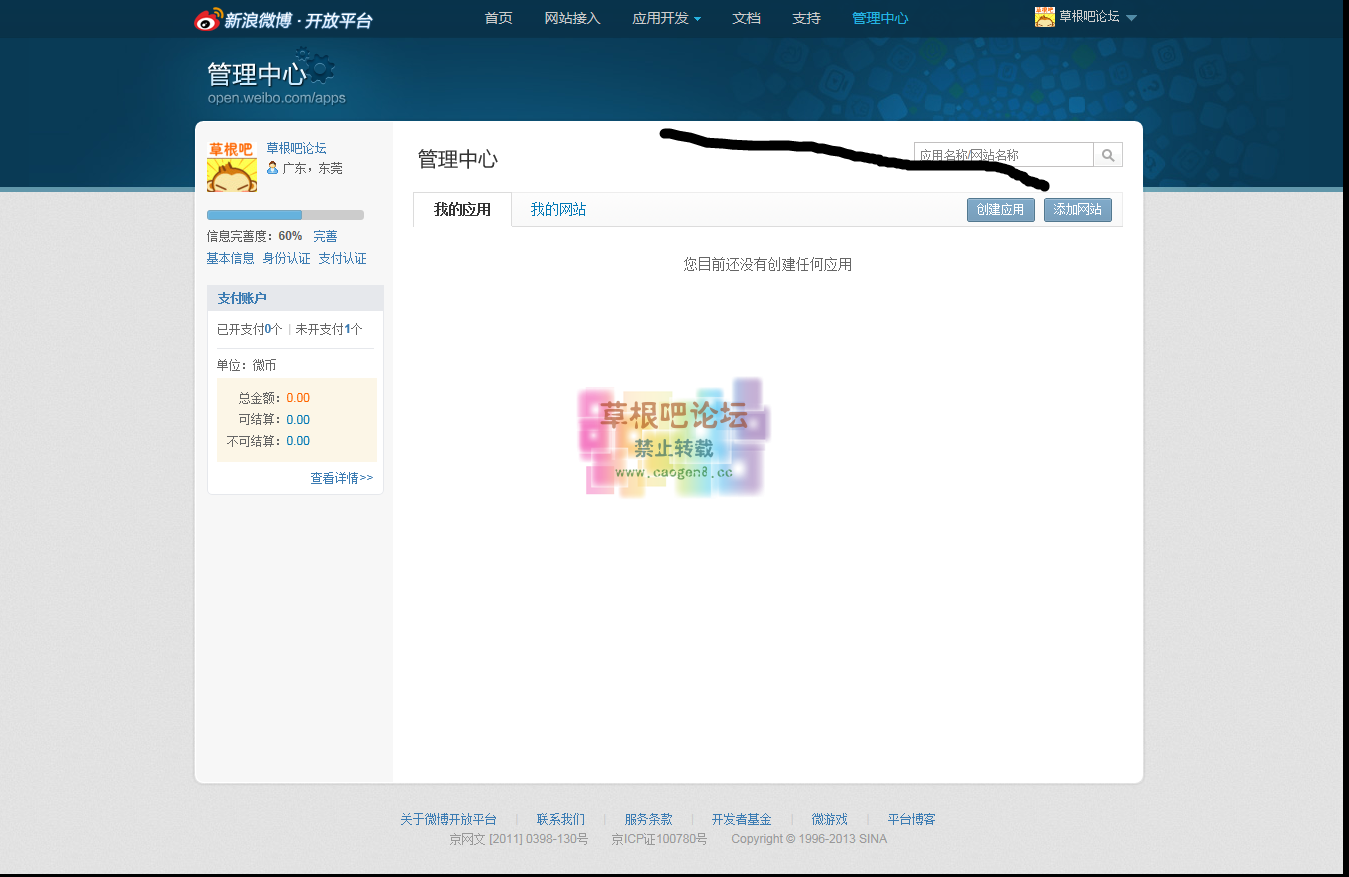Open 服务条款 from the footer
The height and width of the screenshot is (877, 1349).
coord(648,819)
